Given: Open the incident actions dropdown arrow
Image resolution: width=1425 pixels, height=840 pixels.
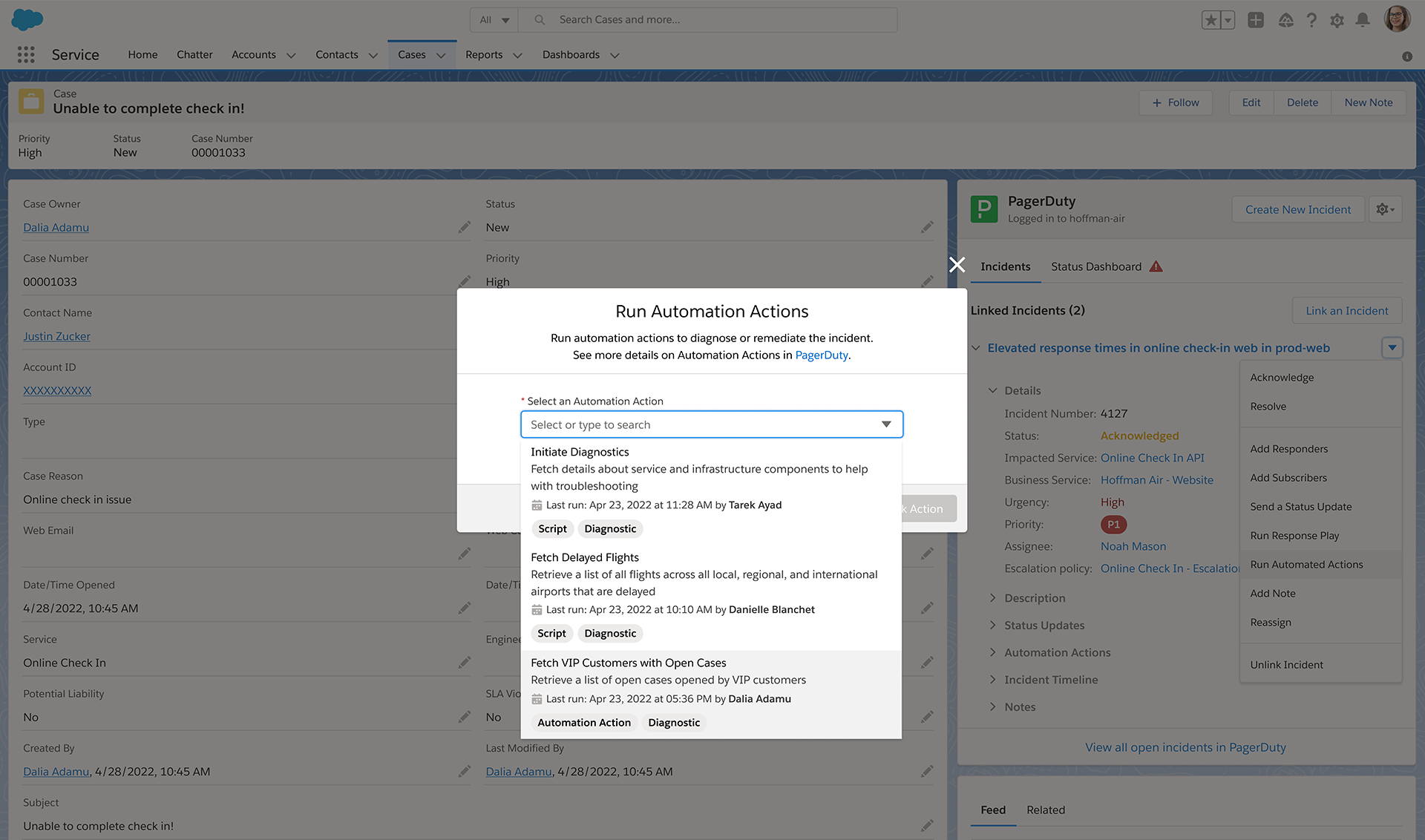Looking at the screenshot, I should (1392, 347).
